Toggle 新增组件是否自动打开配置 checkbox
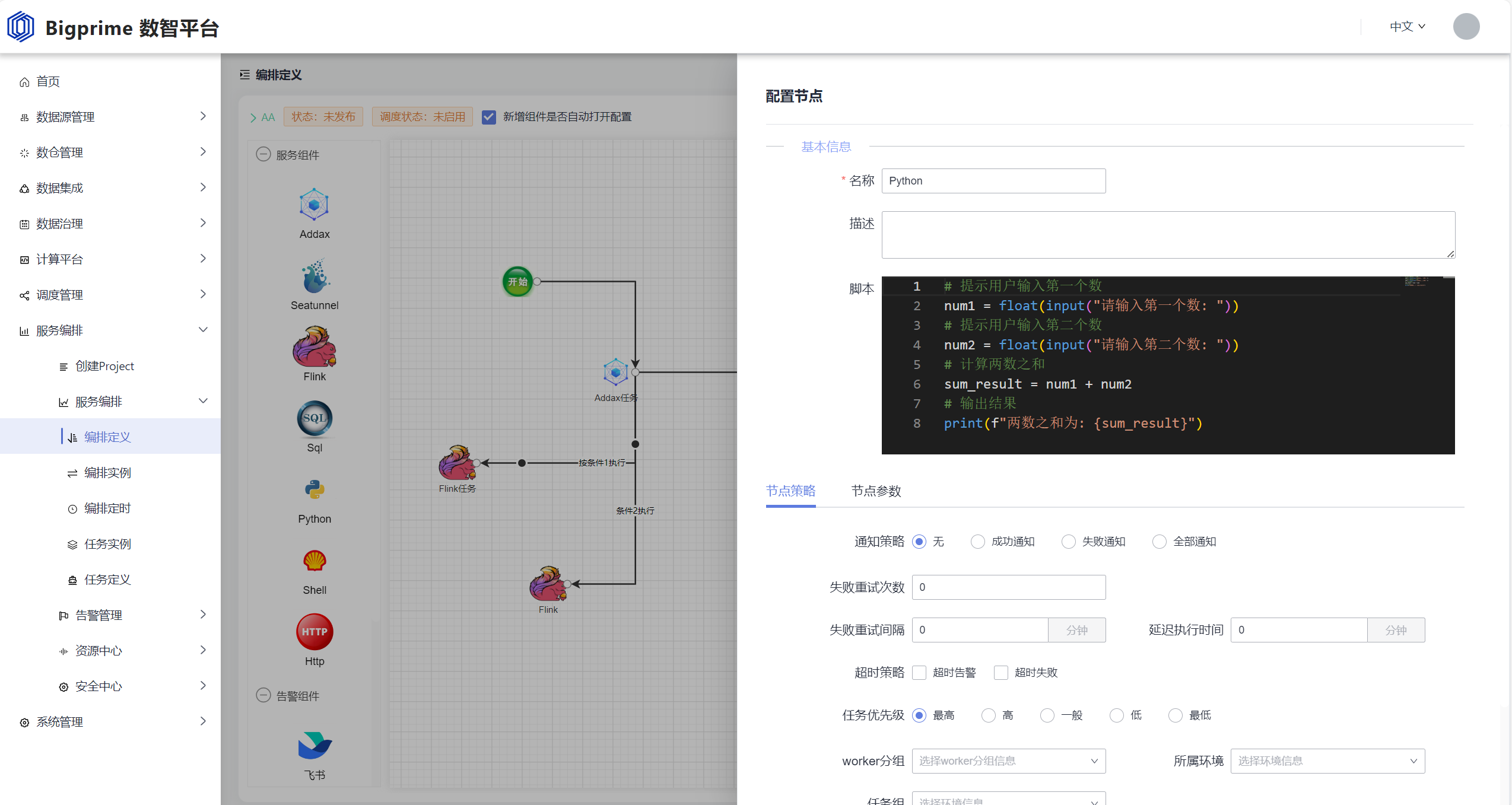 coord(489,117)
